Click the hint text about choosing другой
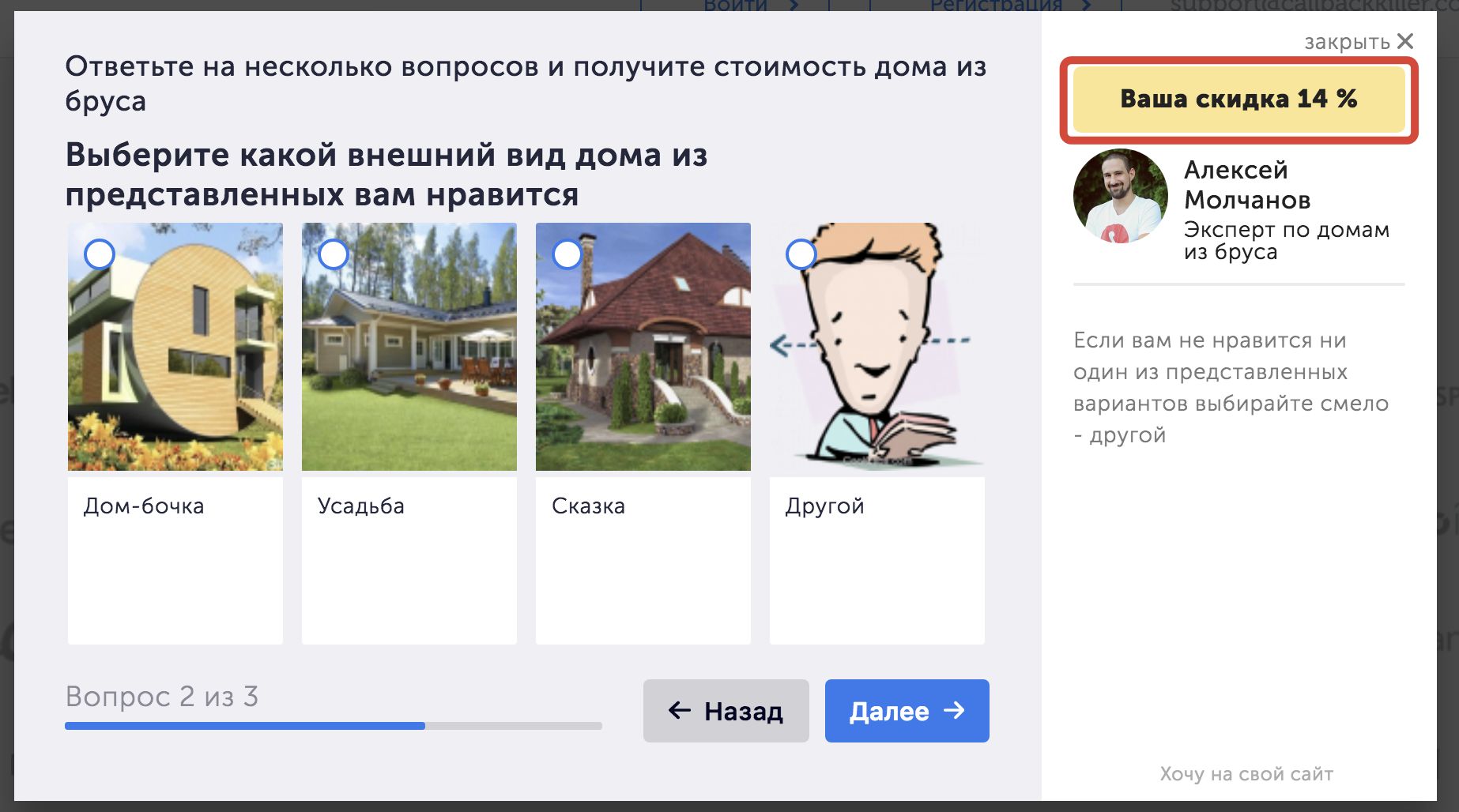Image resolution: width=1459 pixels, height=812 pixels. tap(1231, 388)
